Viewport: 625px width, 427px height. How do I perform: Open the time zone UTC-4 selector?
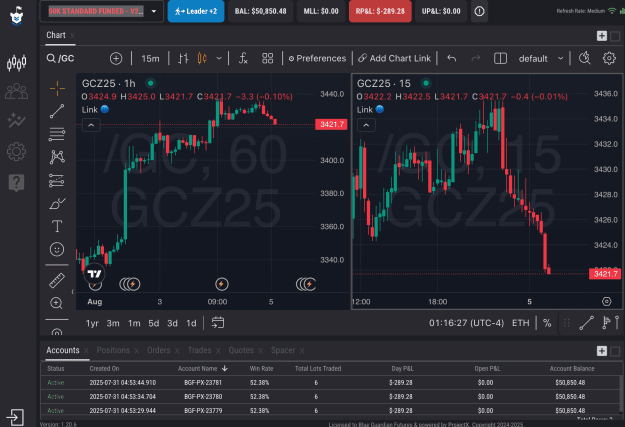coord(466,323)
